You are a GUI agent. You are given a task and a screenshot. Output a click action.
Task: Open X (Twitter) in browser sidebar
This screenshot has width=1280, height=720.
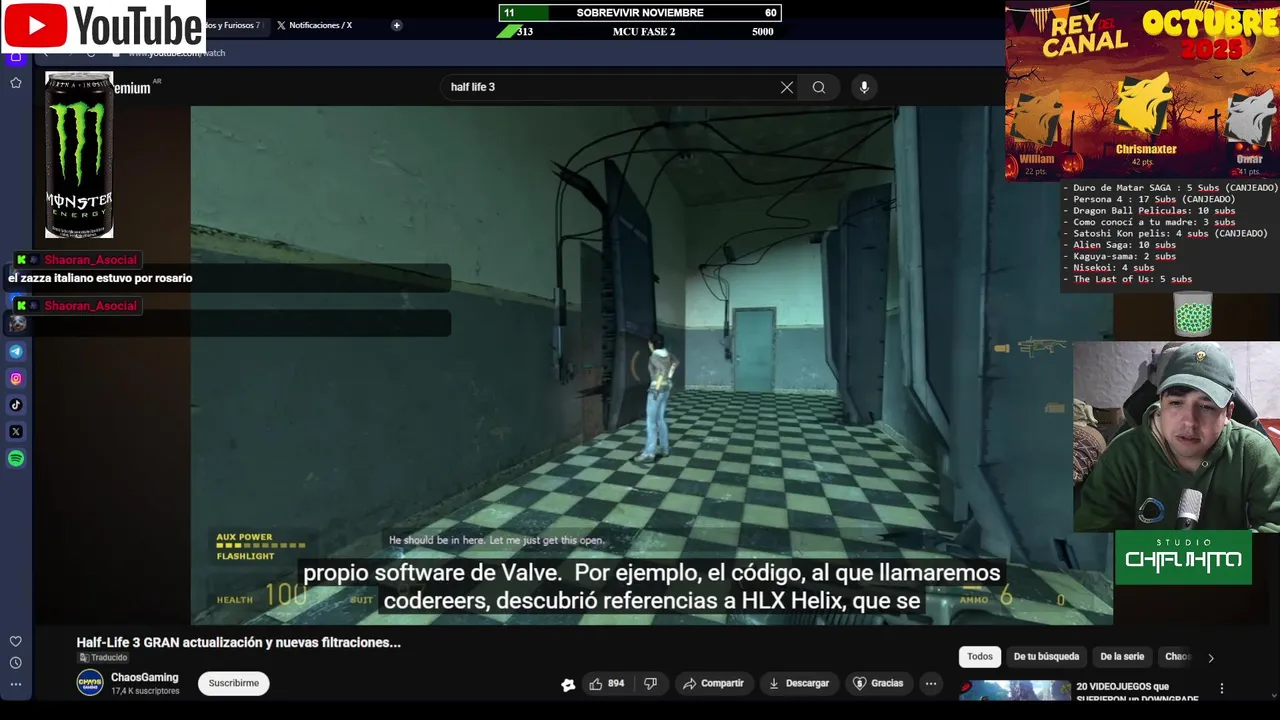point(16,432)
